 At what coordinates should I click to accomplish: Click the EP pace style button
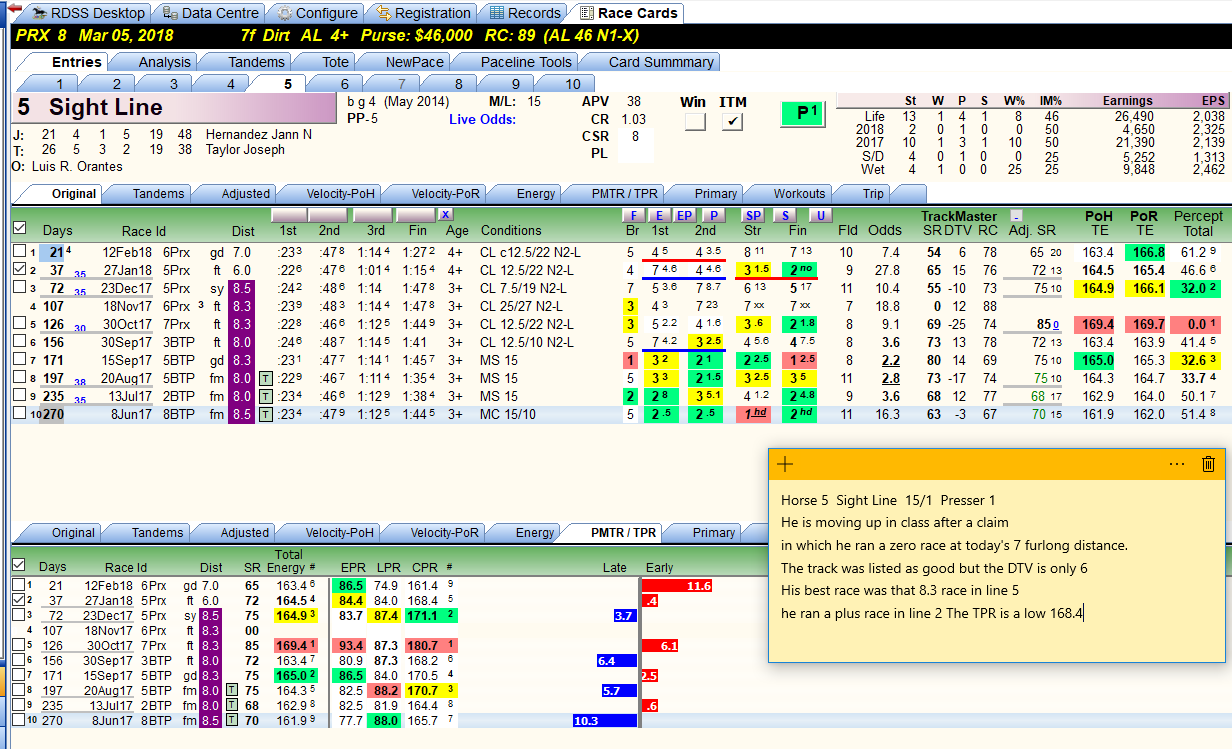click(684, 215)
